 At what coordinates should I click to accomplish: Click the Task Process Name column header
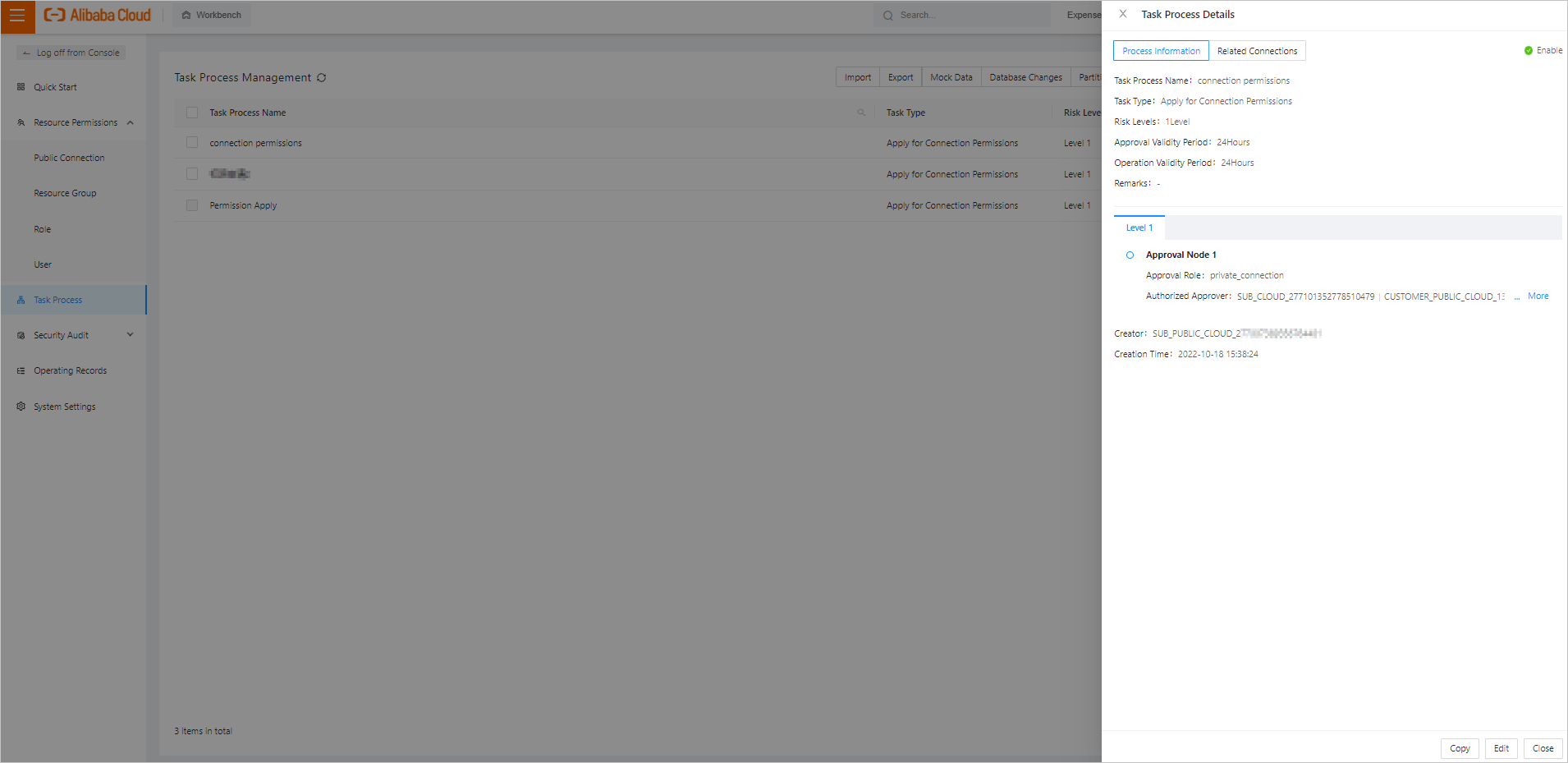(x=247, y=113)
